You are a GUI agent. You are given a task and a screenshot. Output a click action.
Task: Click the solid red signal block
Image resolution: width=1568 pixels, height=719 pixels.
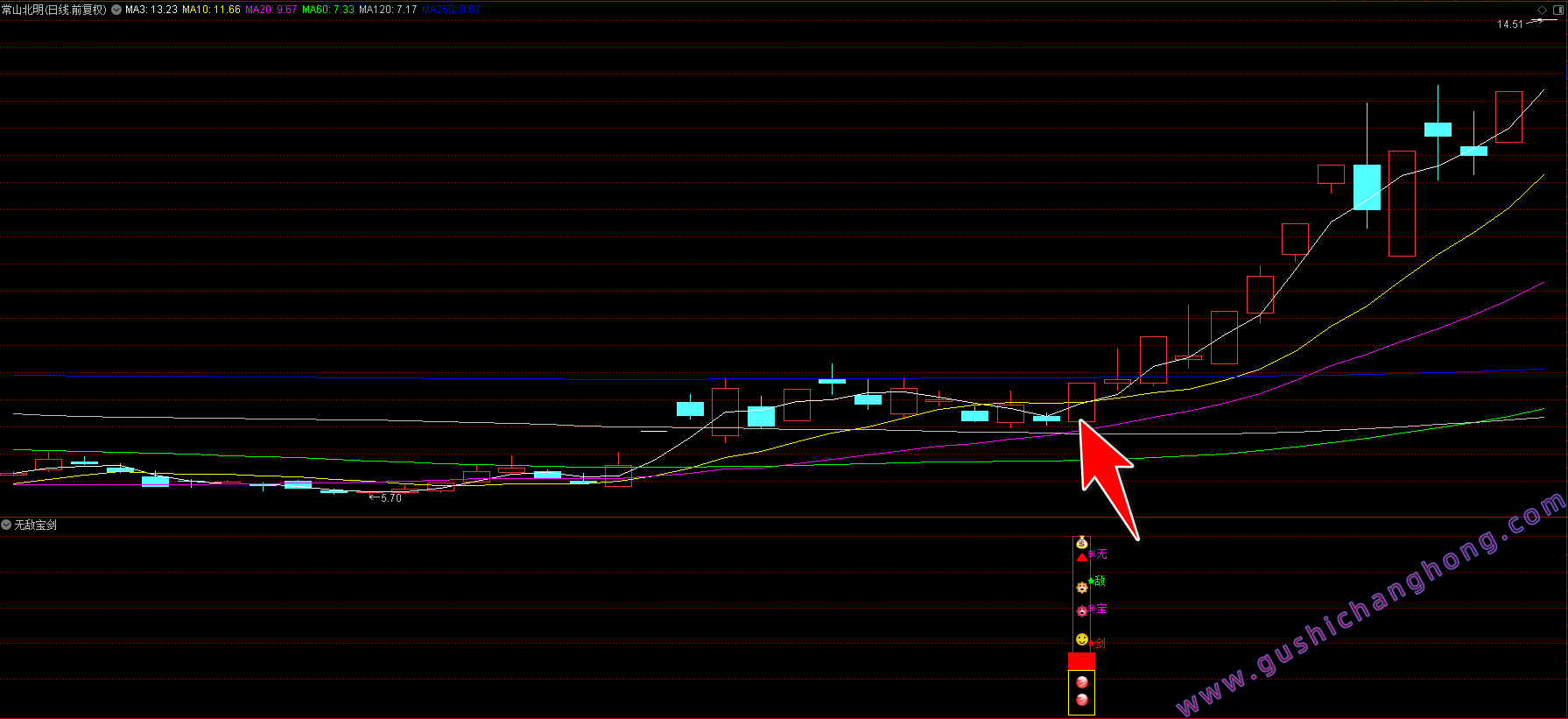tap(1081, 661)
